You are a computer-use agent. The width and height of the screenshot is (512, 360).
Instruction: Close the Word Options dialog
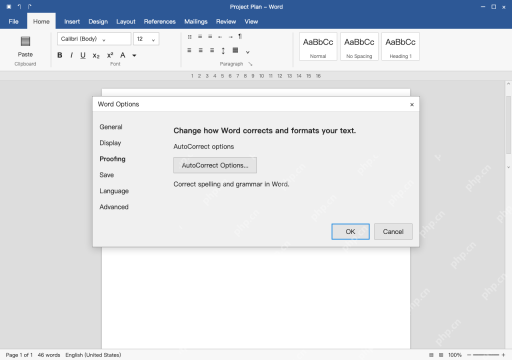click(412, 105)
